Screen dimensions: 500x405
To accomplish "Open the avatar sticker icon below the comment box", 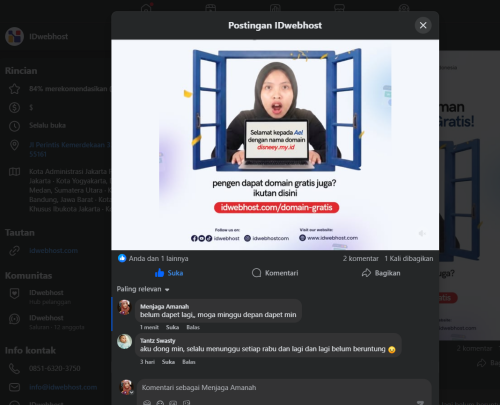I will 147,403.
